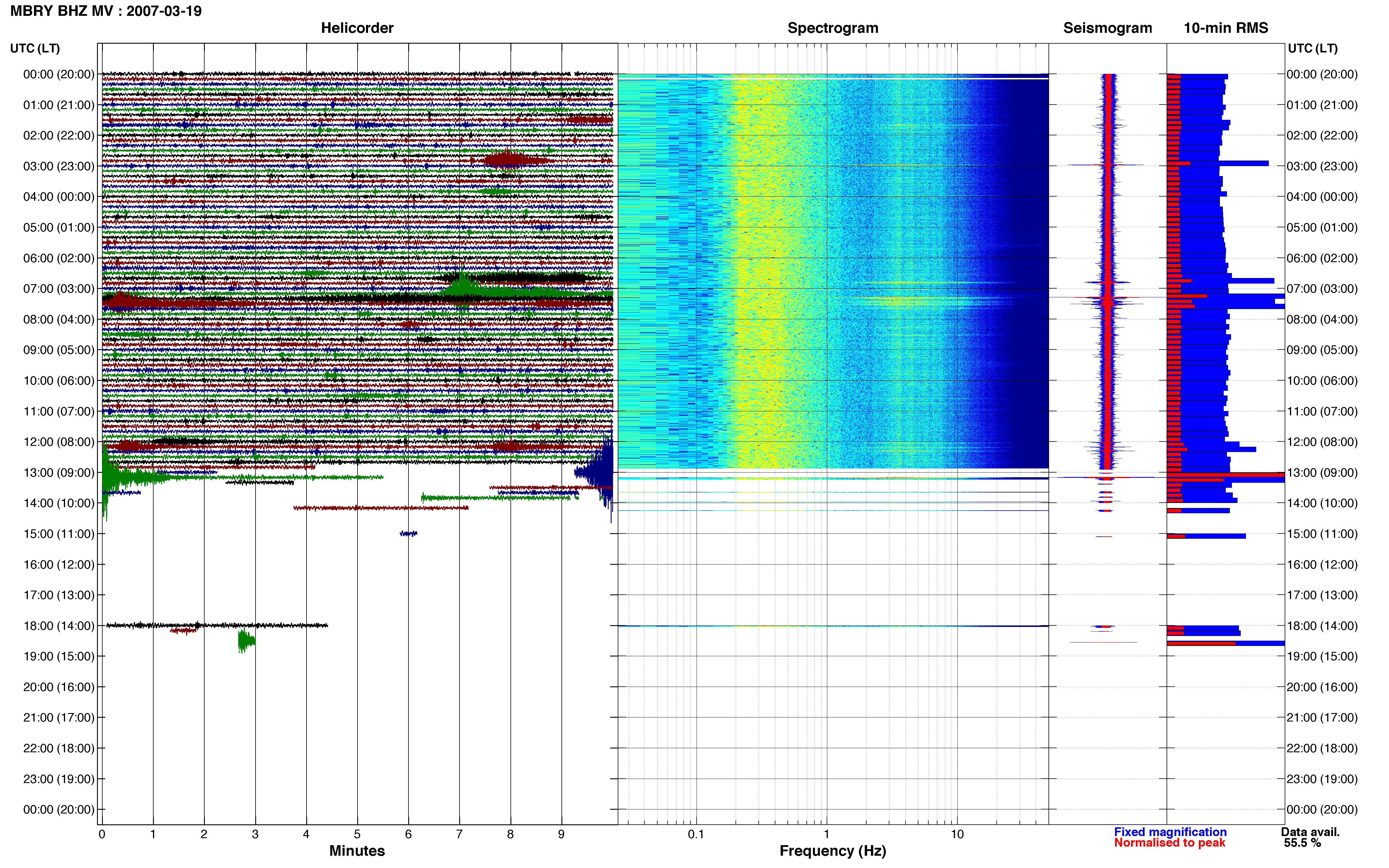Click the 'Seismogram' panel heading
This screenshot has width=1389, height=868.
tap(1107, 28)
